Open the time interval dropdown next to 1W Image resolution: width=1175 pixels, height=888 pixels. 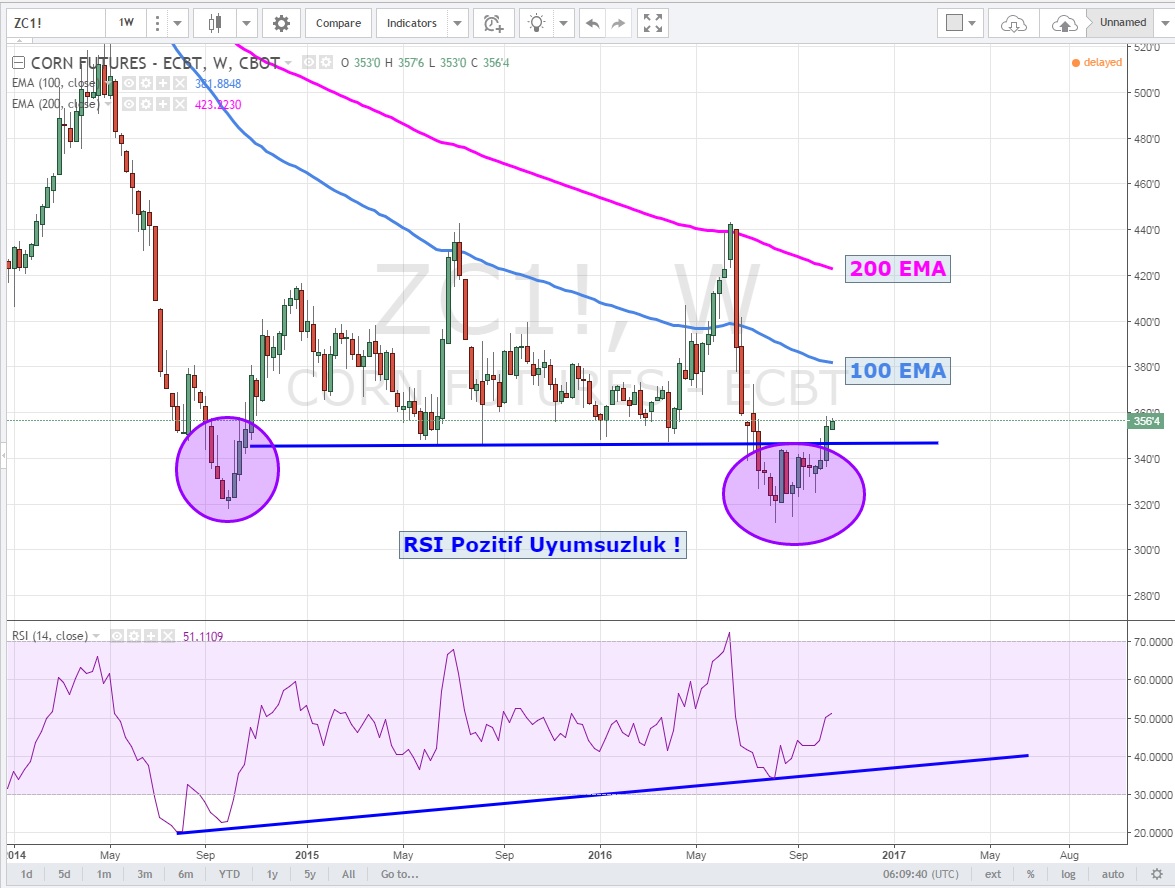click(178, 23)
